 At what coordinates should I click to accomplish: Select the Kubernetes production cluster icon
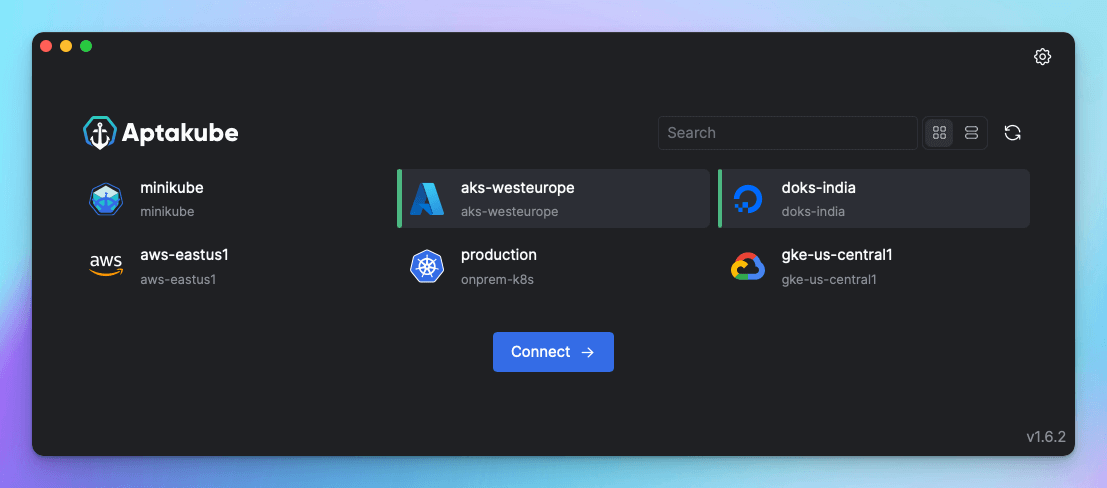pyautogui.click(x=427, y=266)
